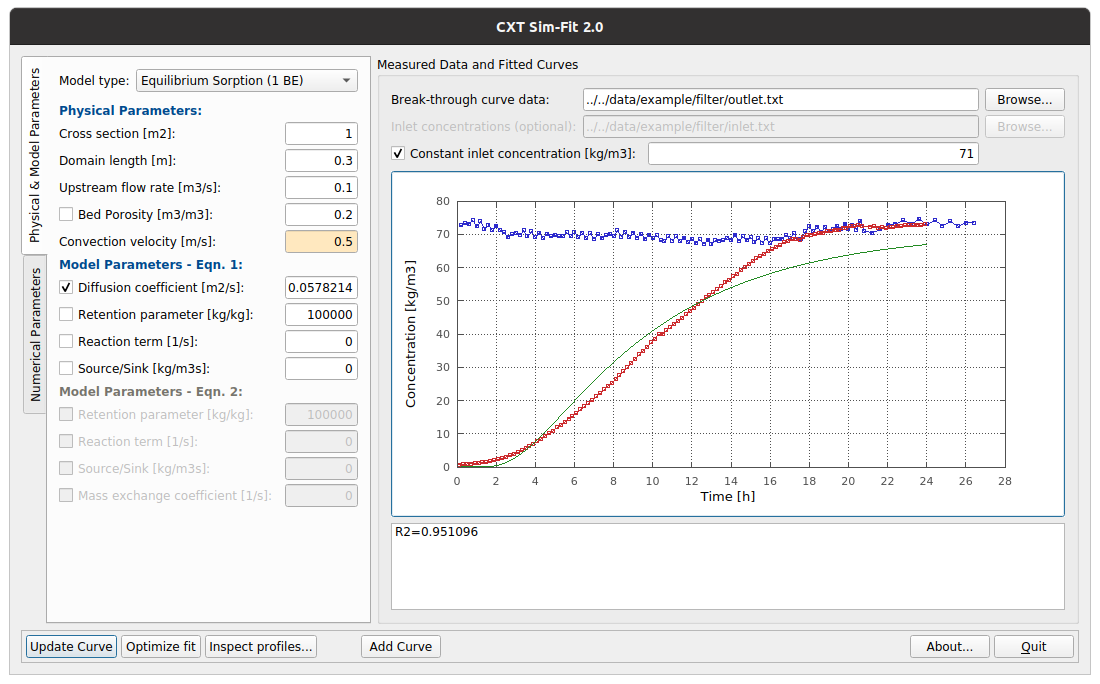
Task: Focus the constant inlet concentration value field
Action: tap(813, 154)
